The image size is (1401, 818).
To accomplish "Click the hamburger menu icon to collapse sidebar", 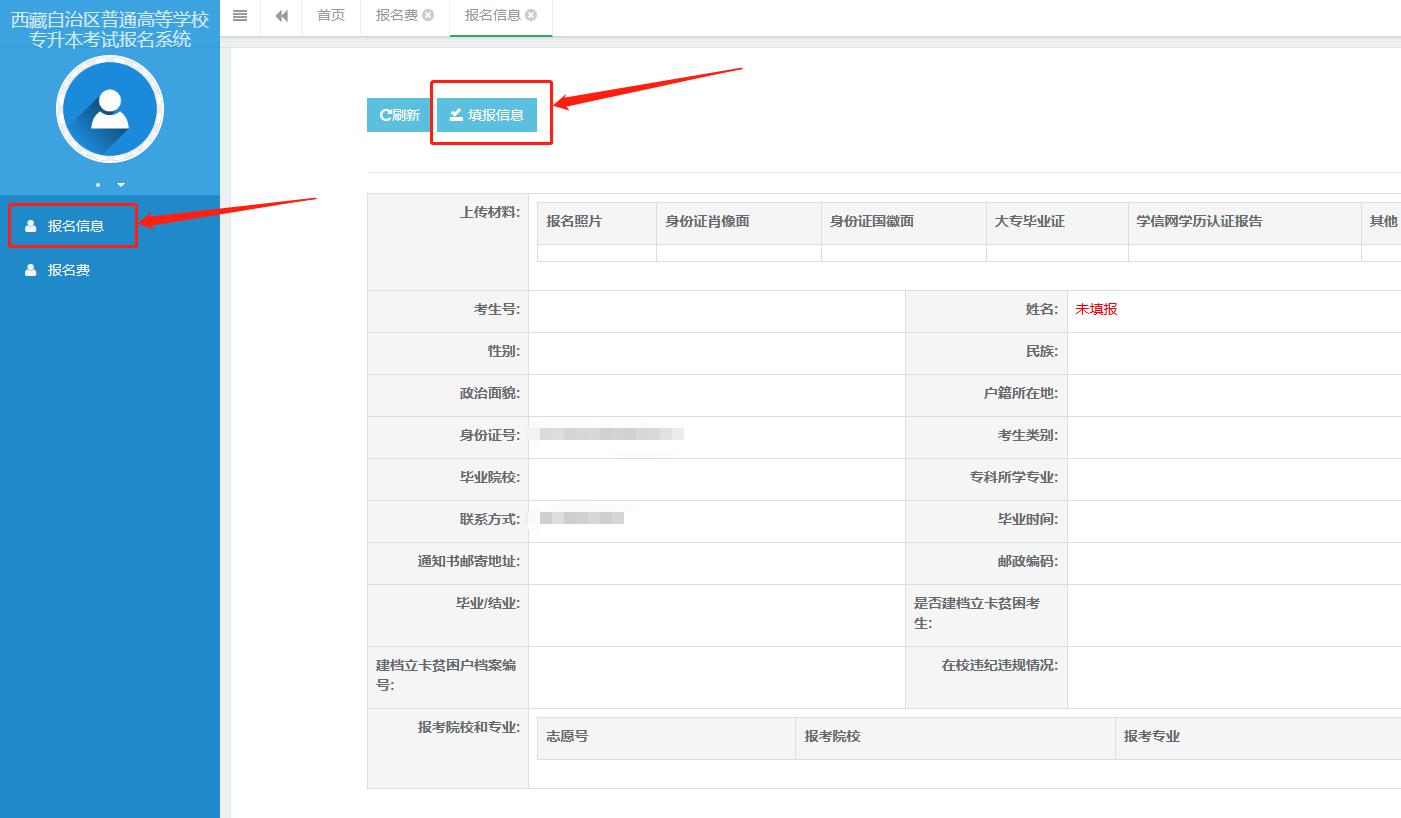I will (240, 16).
